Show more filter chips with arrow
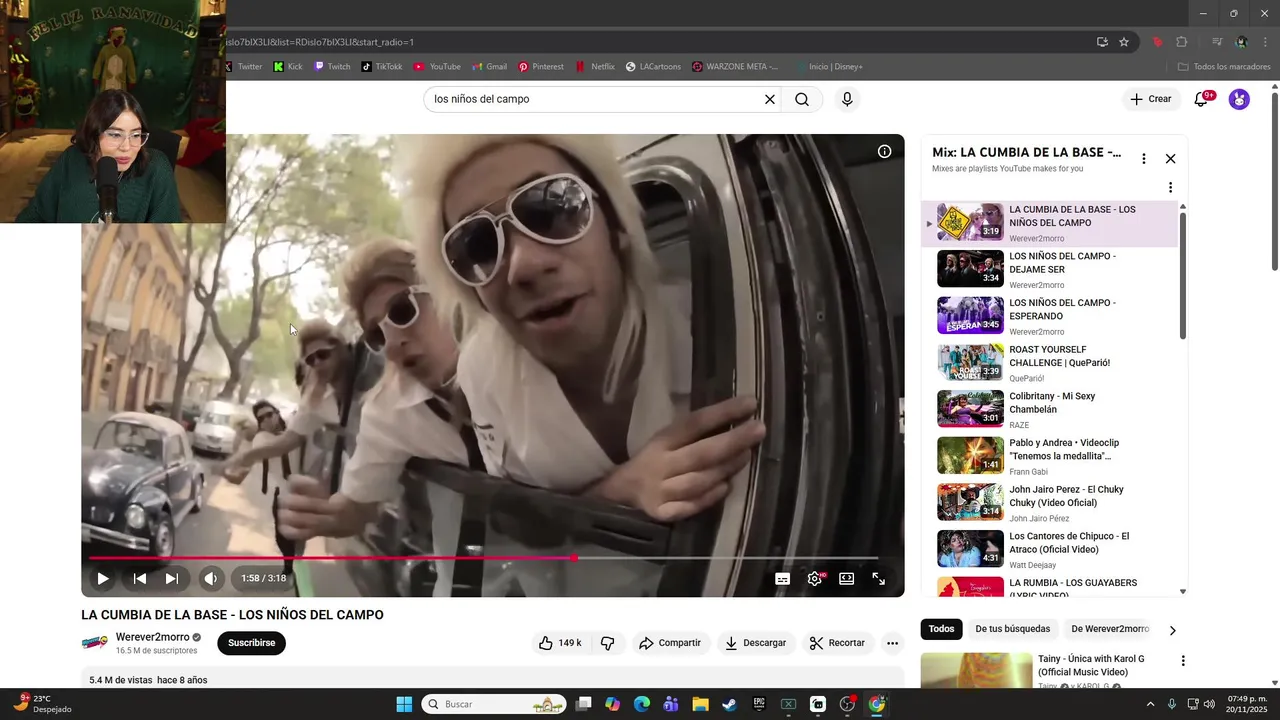The height and width of the screenshot is (720, 1280). pyautogui.click(x=1173, y=630)
